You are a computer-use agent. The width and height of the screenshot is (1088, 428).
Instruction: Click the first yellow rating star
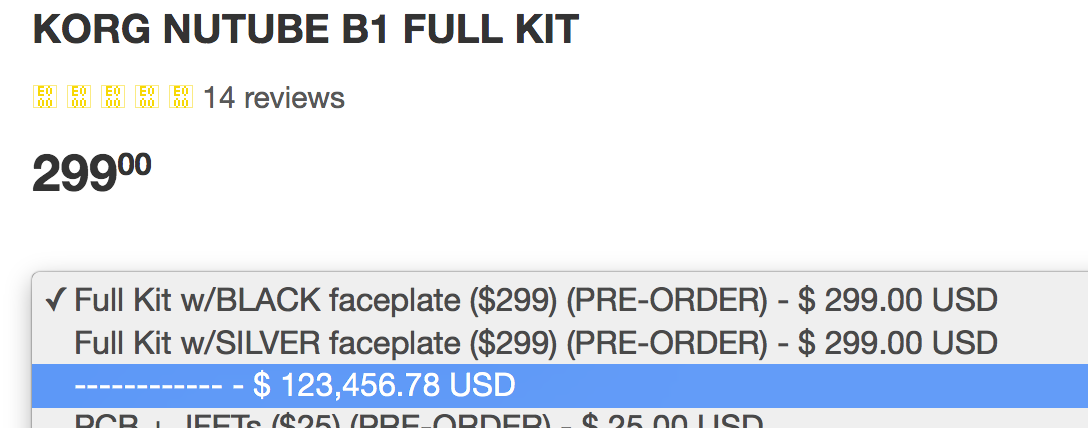[x=44, y=96]
